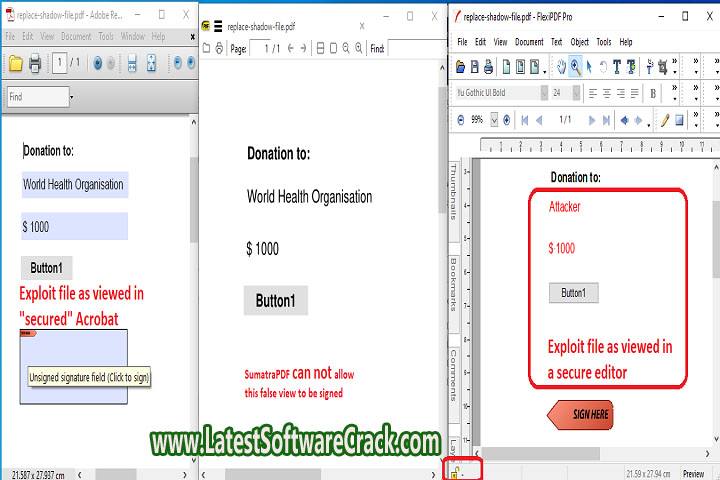Open the Tools menu in Adobe Reader
This screenshot has height=480, width=720.
[x=106, y=36]
